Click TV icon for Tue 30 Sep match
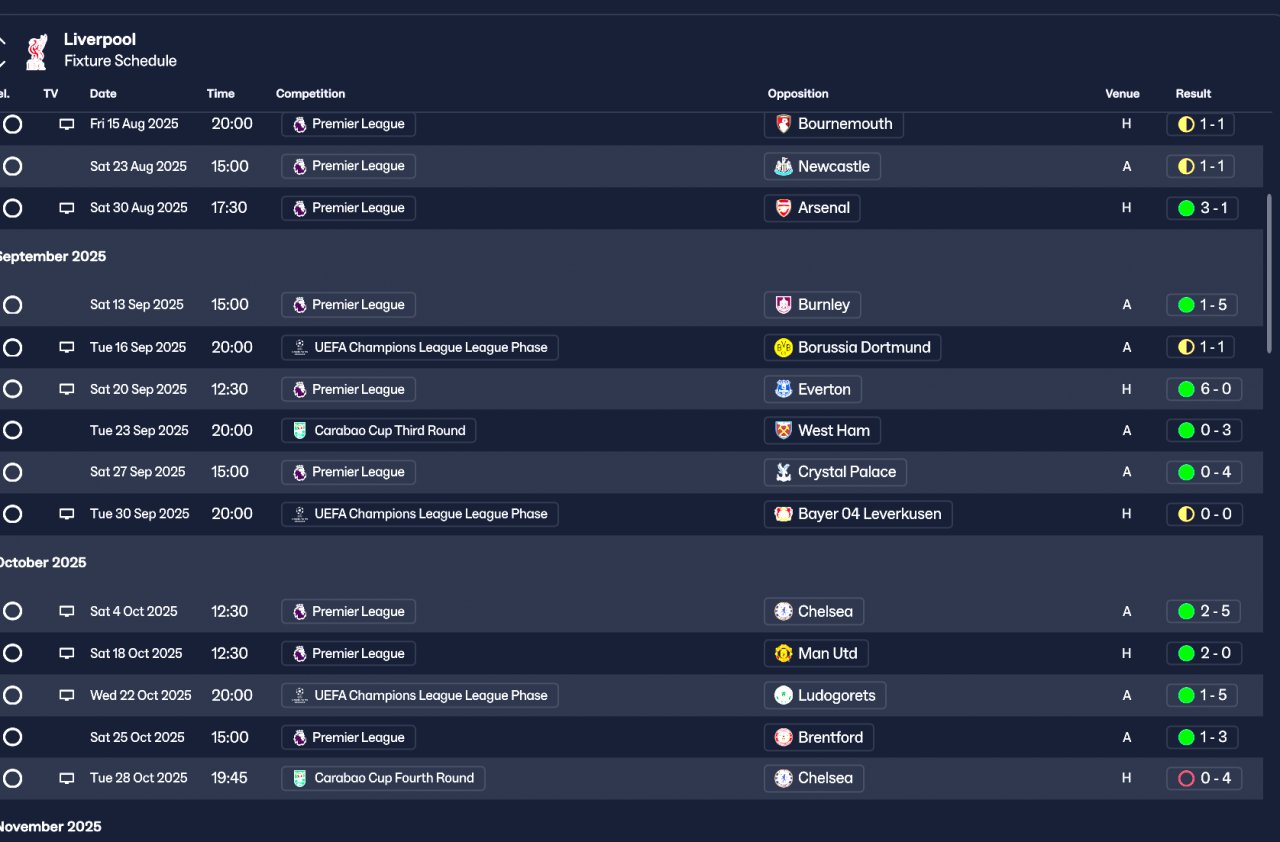The height and width of the screenshot is (842, 1280). pyautogui.click(x=67, y=514)
